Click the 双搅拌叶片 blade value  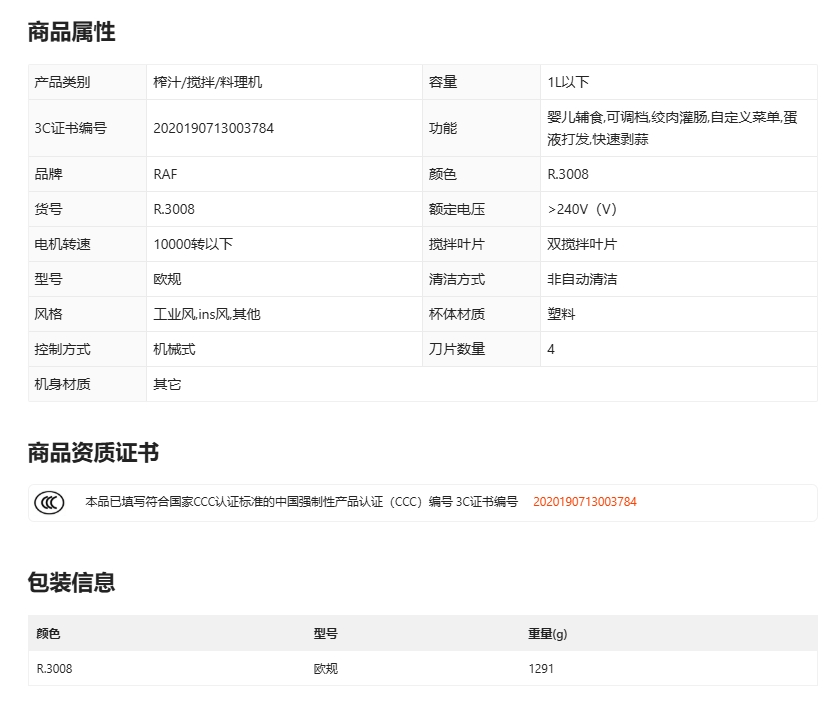pyautogui.click(x=582, y=244)
